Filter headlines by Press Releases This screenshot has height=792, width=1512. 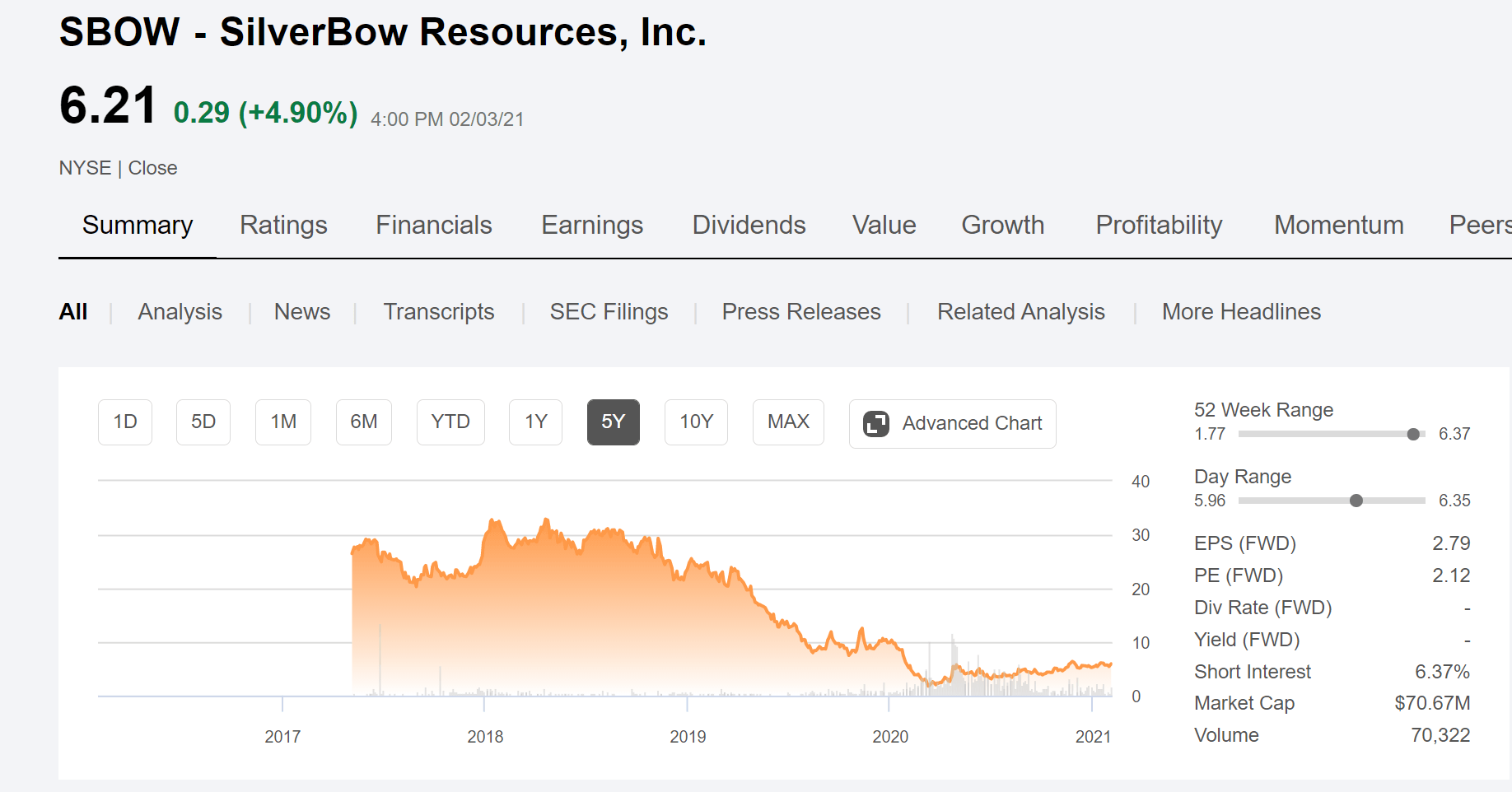(x=801, y=312)
